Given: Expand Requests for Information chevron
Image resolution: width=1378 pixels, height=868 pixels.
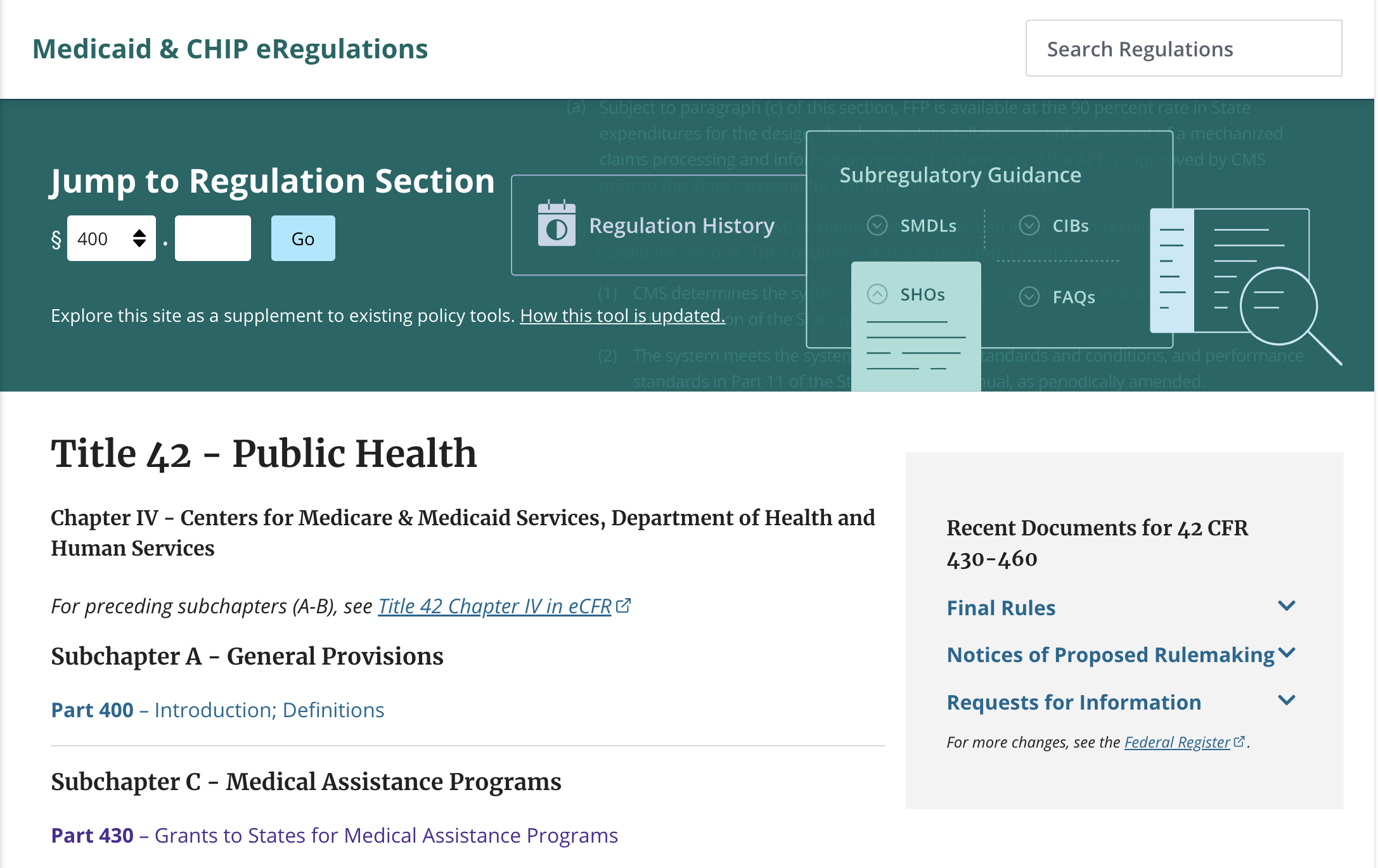Looking at the screenshot, I should click(x=1287, y=700).
